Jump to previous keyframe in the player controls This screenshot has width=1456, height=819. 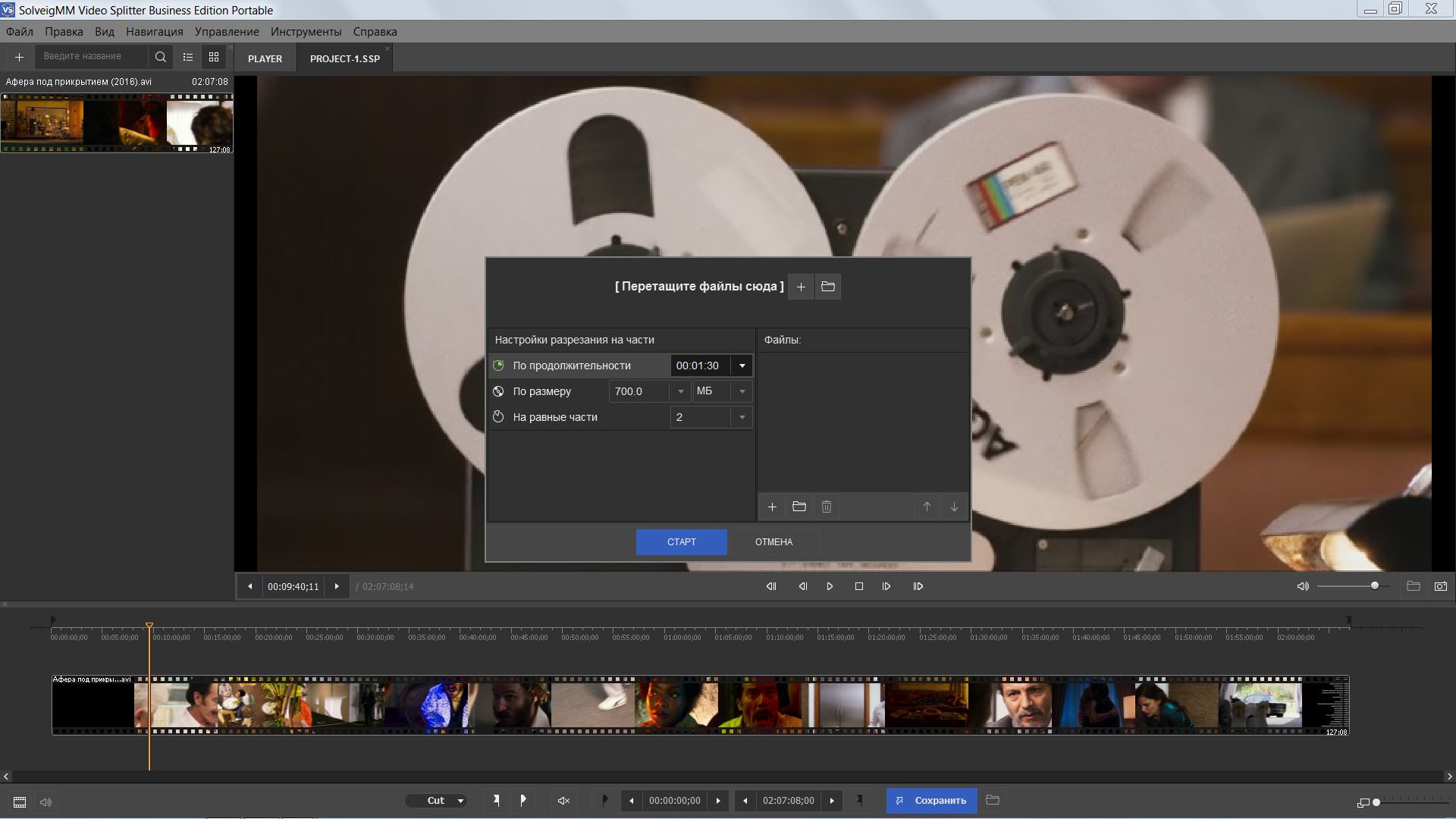[x=771, y=586]
